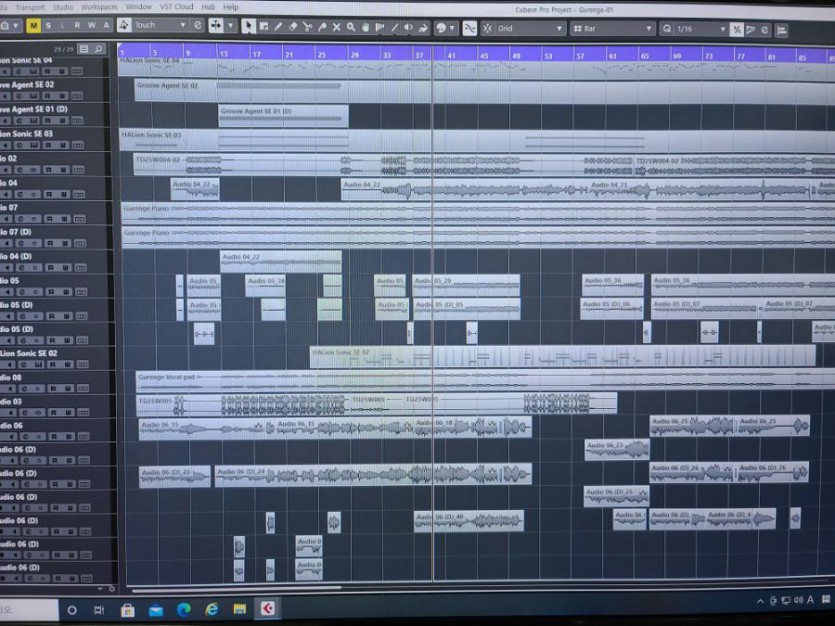Open the track search magnifier icon
The width and height of the screenshot is (835, 626).
pos(98,48)
